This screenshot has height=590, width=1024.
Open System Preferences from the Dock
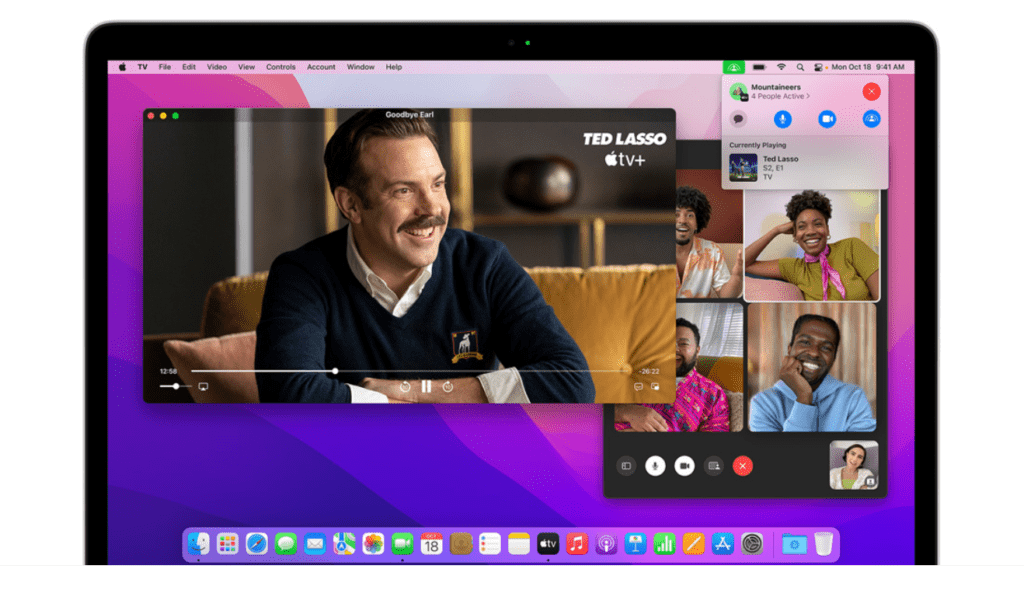pyautogui.click(x=752, y=544)
